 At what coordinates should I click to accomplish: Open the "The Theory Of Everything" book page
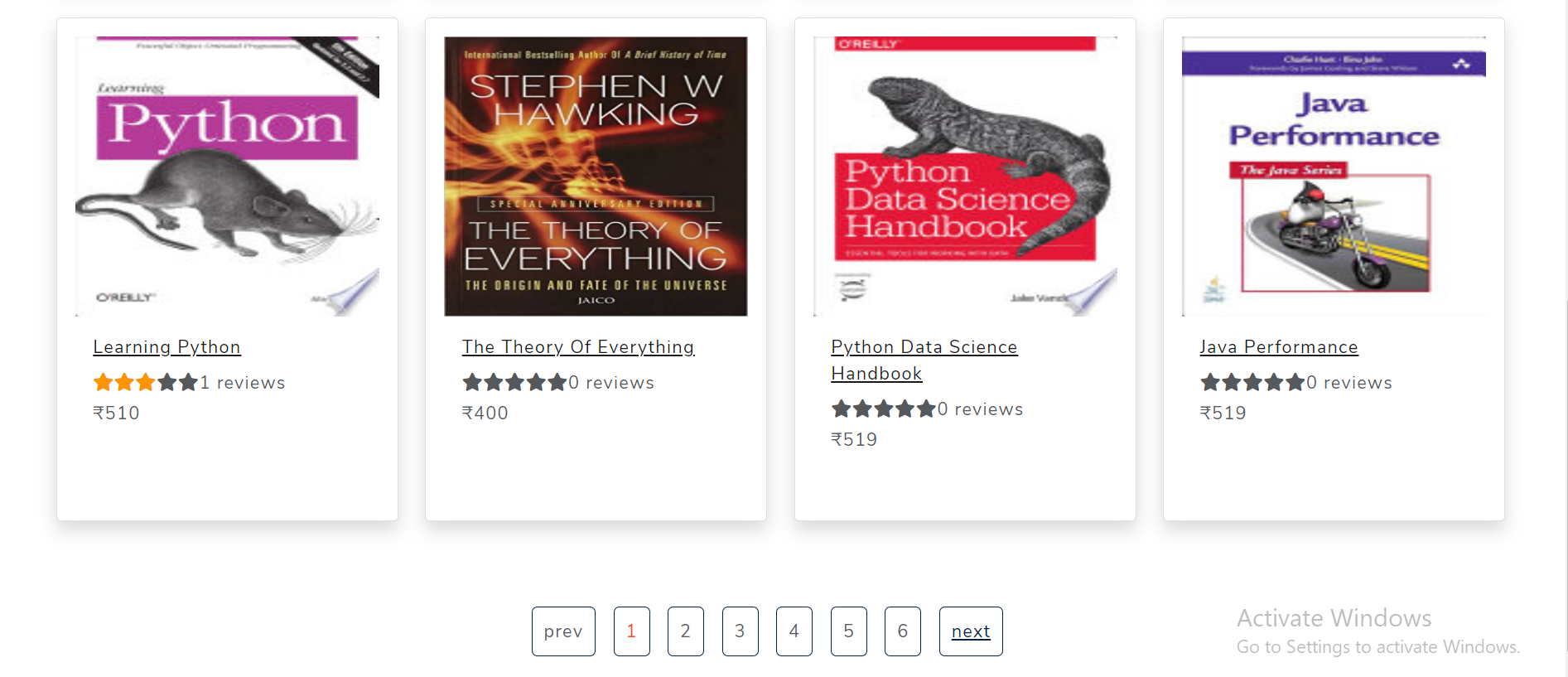(x=578, y=346)
